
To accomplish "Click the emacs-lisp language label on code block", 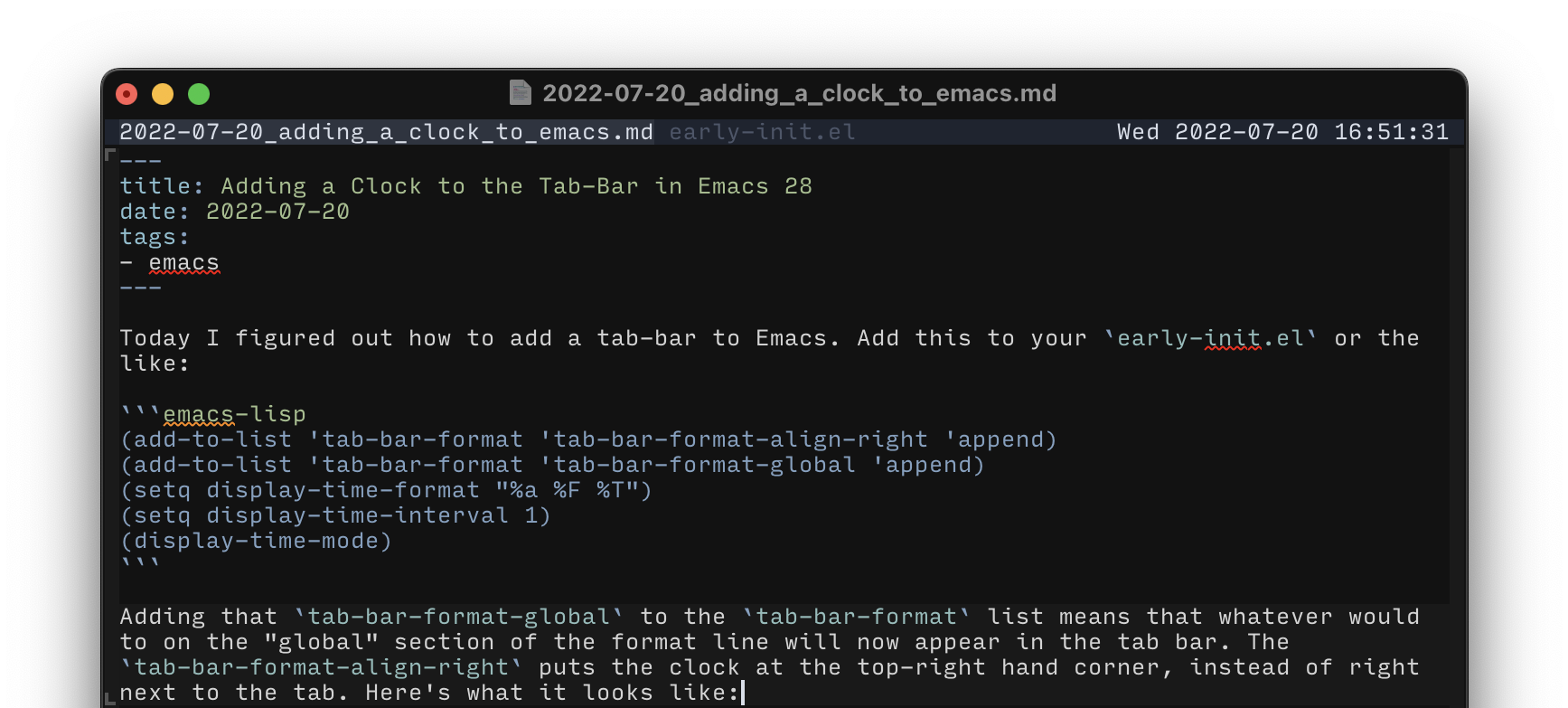I will (x=233, y=413).
